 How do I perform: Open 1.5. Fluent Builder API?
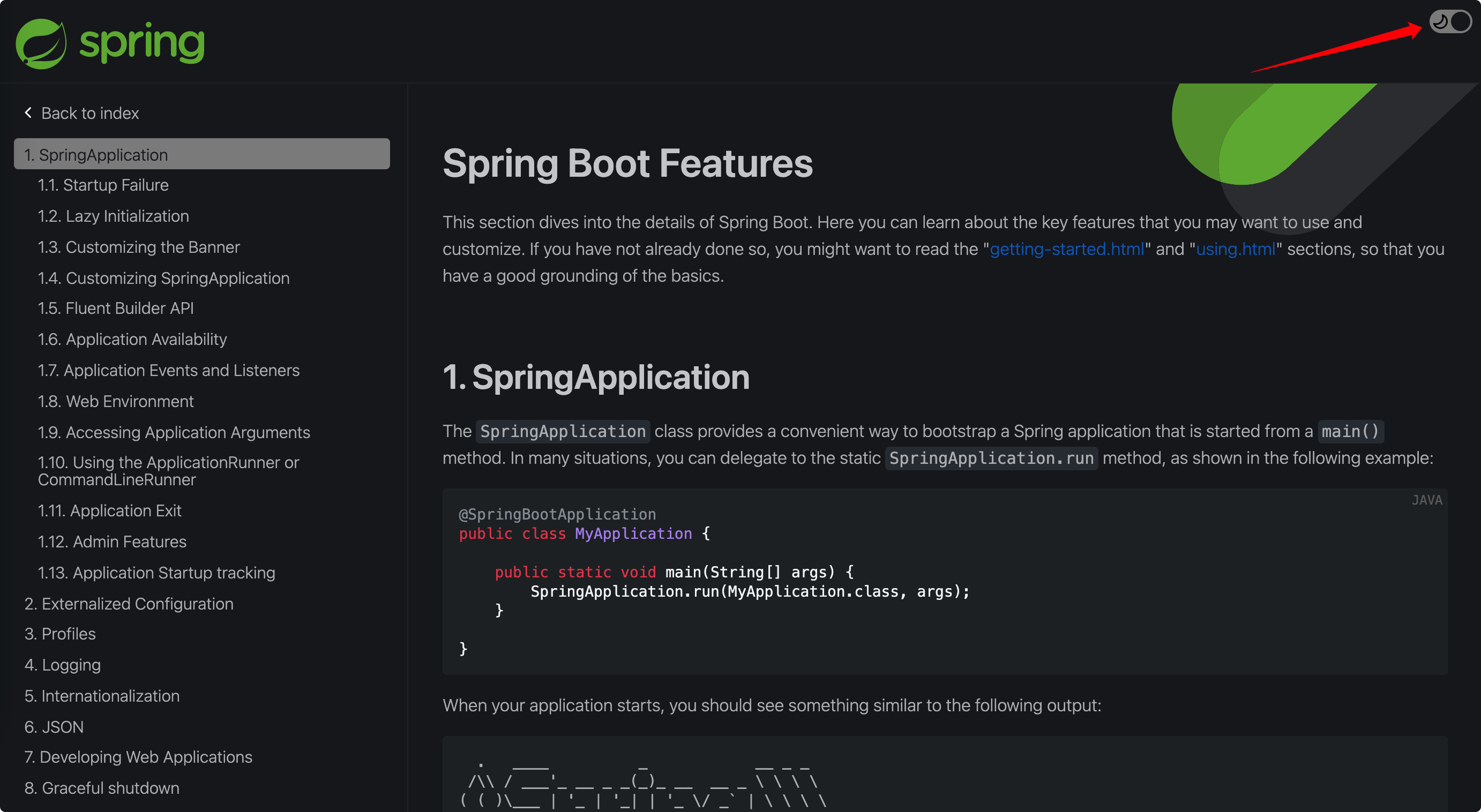(116, 308)
